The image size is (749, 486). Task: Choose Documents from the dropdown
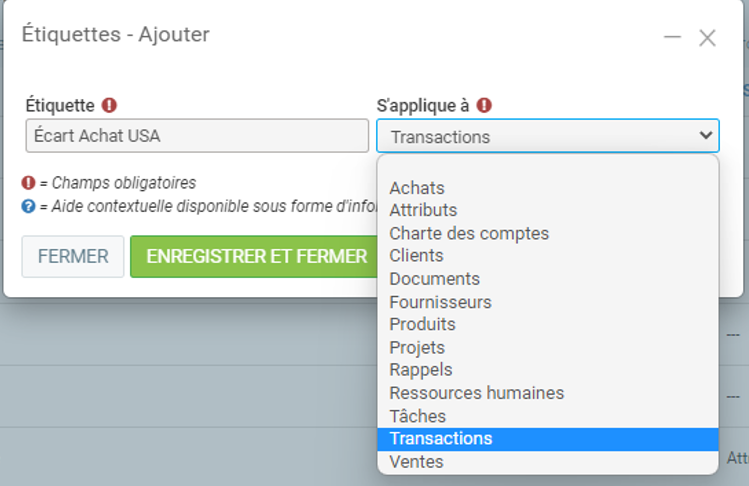point(434,279)
